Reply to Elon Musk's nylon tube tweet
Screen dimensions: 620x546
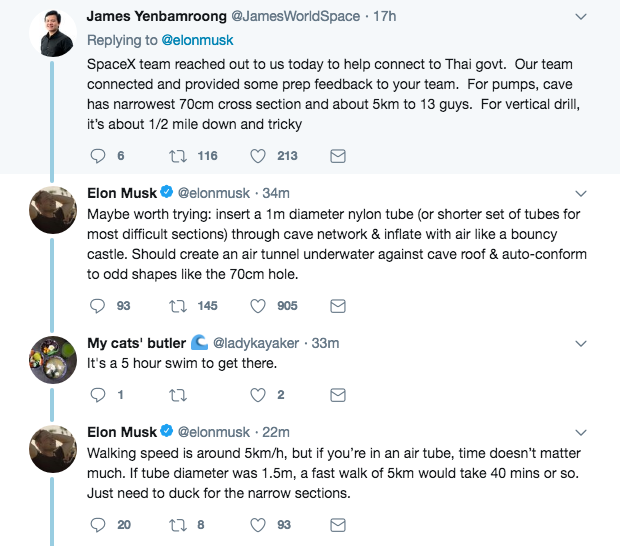(97, 305)
